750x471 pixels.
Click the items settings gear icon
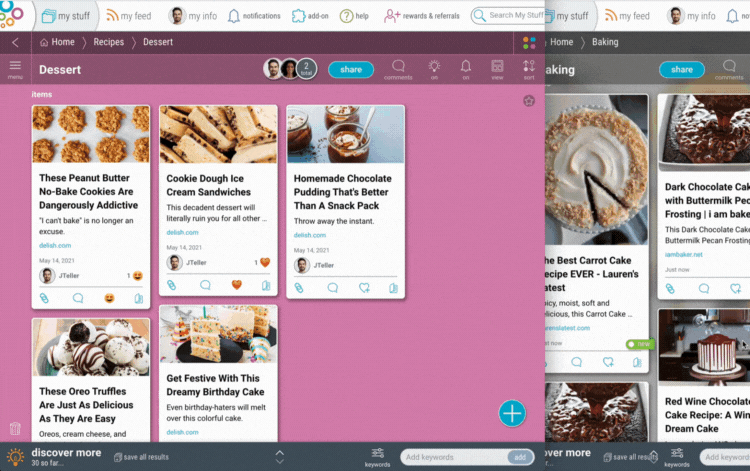click(x=529, y=101)
